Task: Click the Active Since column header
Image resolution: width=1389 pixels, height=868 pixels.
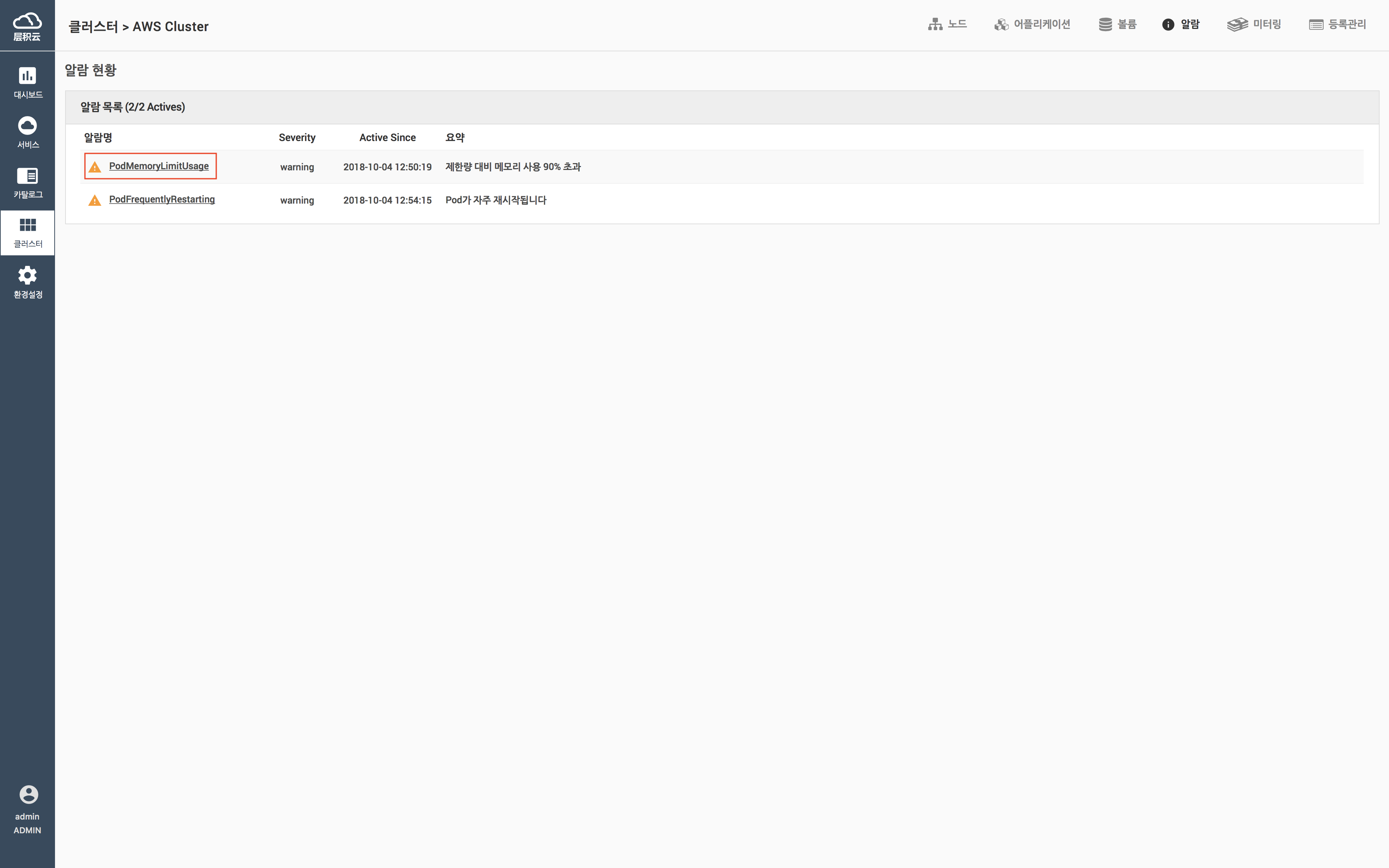Action: click(x=387, y=138)
